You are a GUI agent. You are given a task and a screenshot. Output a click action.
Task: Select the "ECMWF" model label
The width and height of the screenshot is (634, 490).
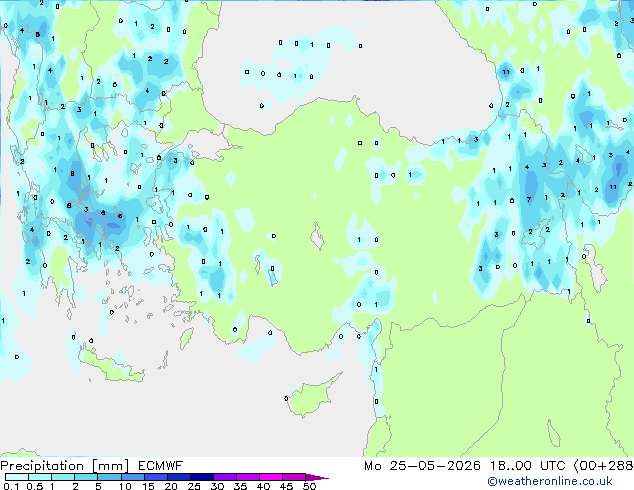pyautogui.click(x=161, y=466)
